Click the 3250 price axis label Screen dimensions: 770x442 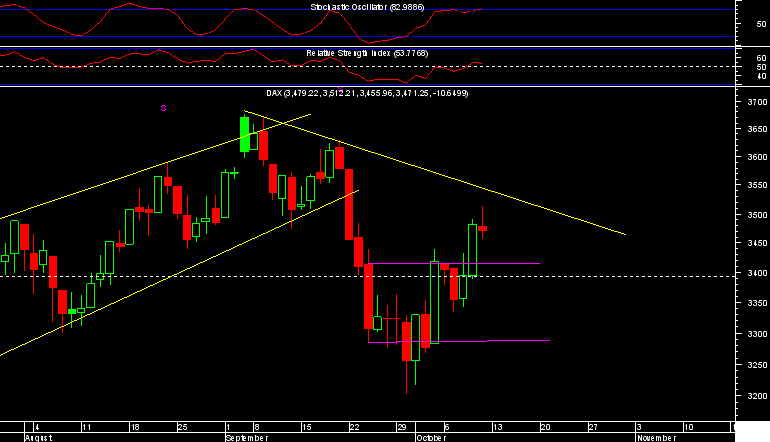757,365
